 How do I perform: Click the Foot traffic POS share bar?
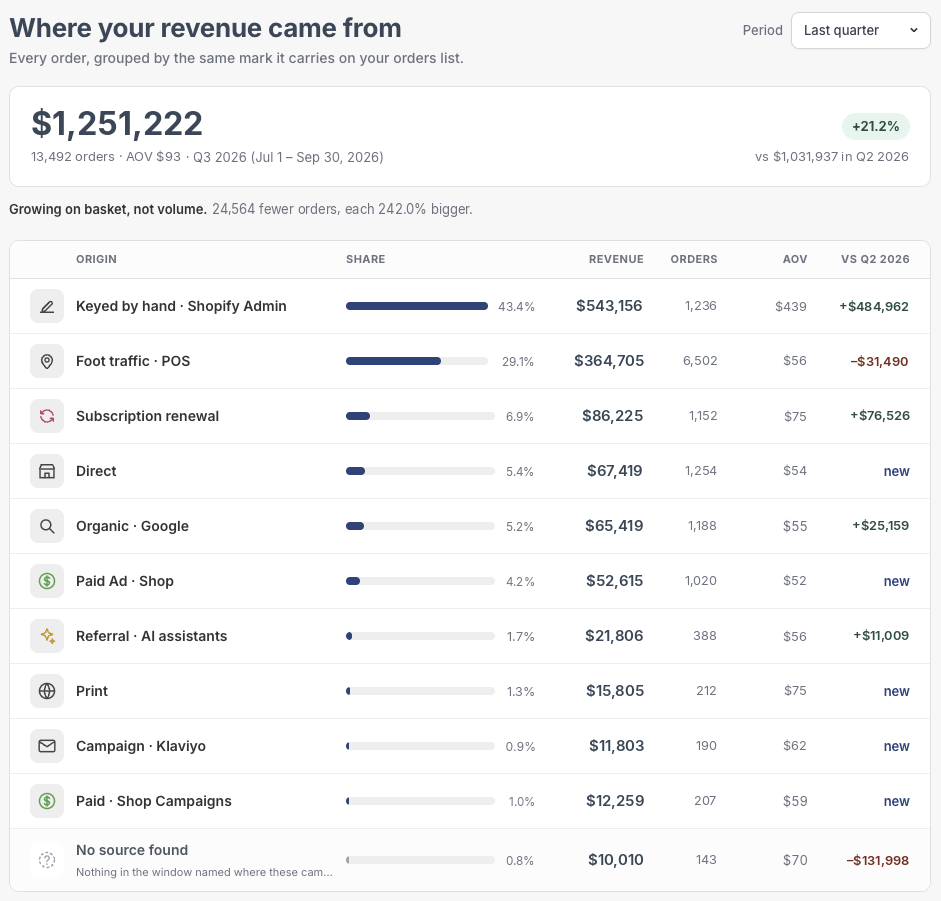point(416,361)
